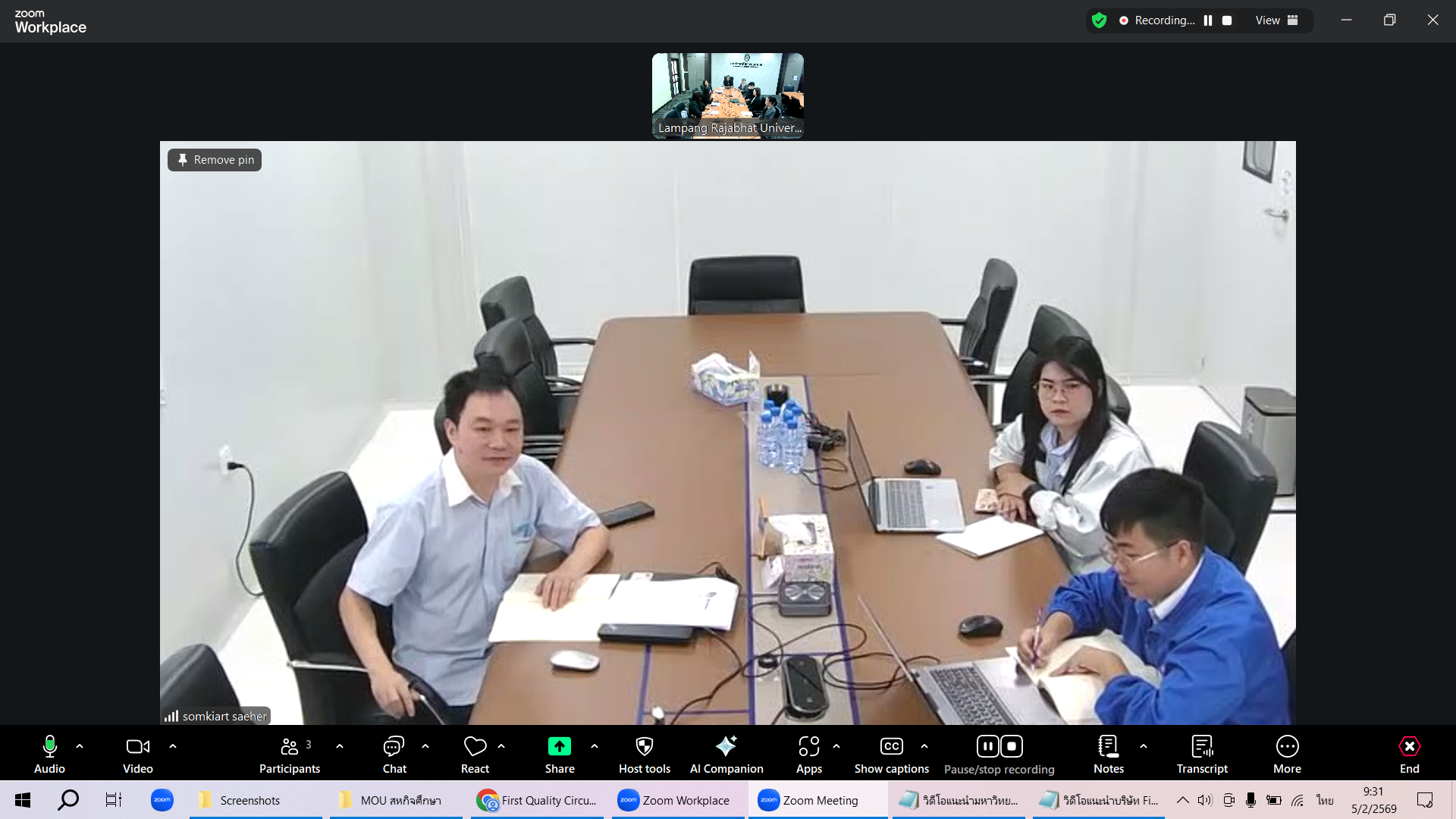Toggle Show captions CC button
Image resolution: width=1456 pixels, height=819 pixels.
tap(891, 747)
